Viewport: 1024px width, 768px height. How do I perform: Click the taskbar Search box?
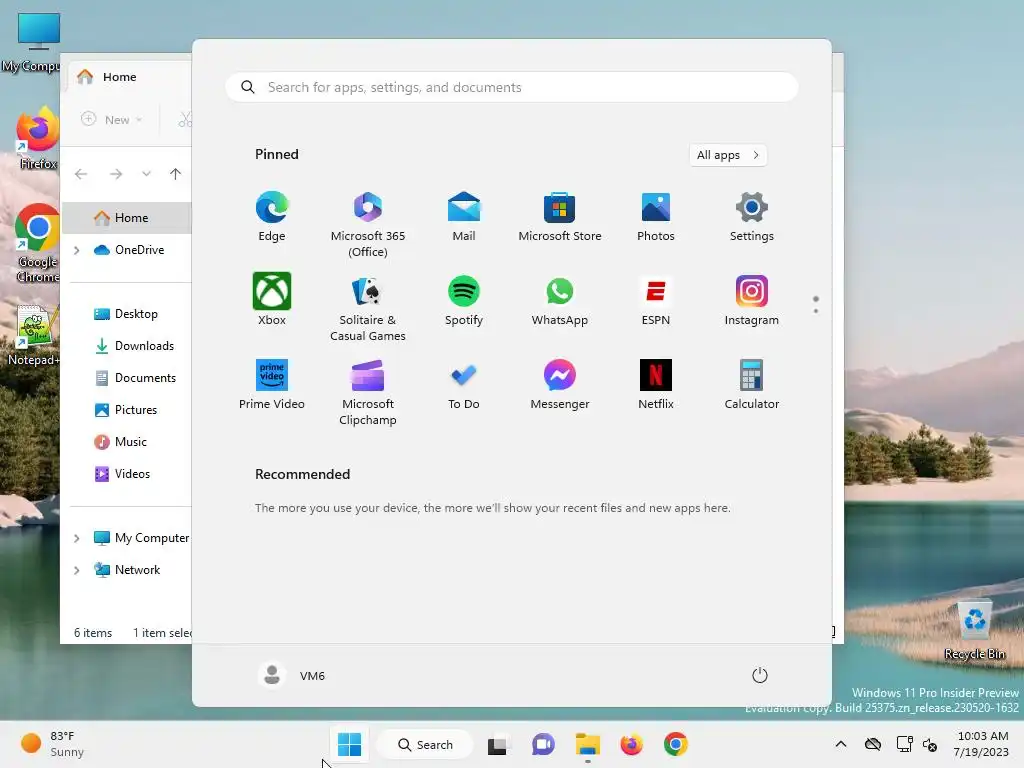(x=425, y=744)
